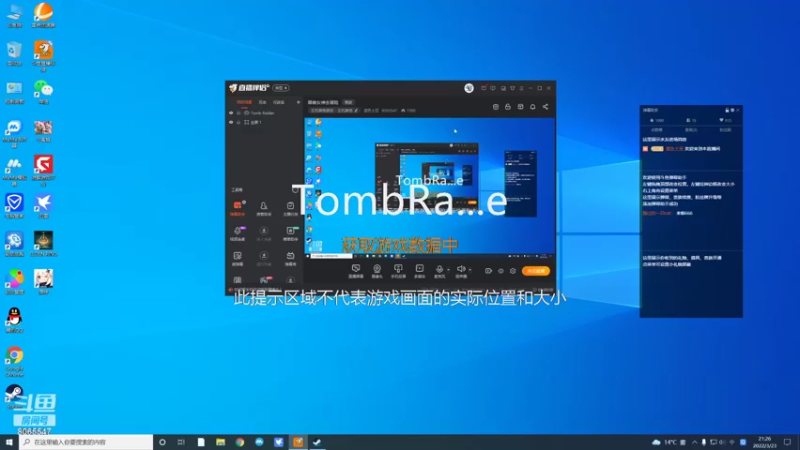Expand the speaker options arrow
The width and height of the screenshot is (800, 450).
(470, 269)
